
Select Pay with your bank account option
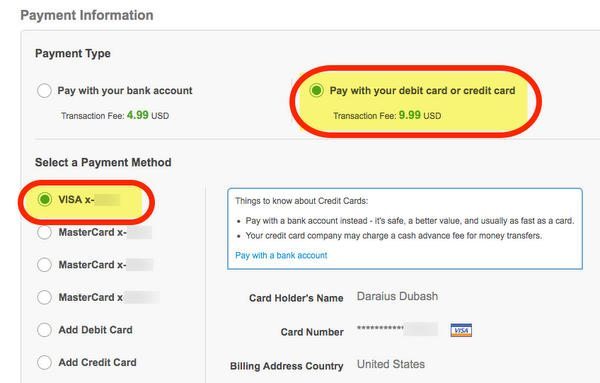point(44,91)
